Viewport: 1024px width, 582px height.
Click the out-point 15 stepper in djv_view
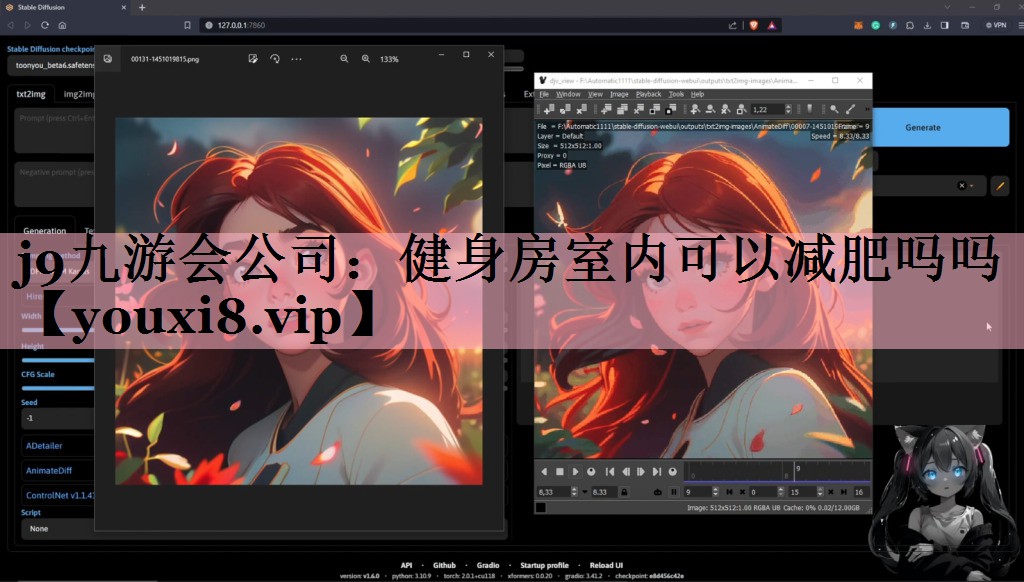pos(820,493)
